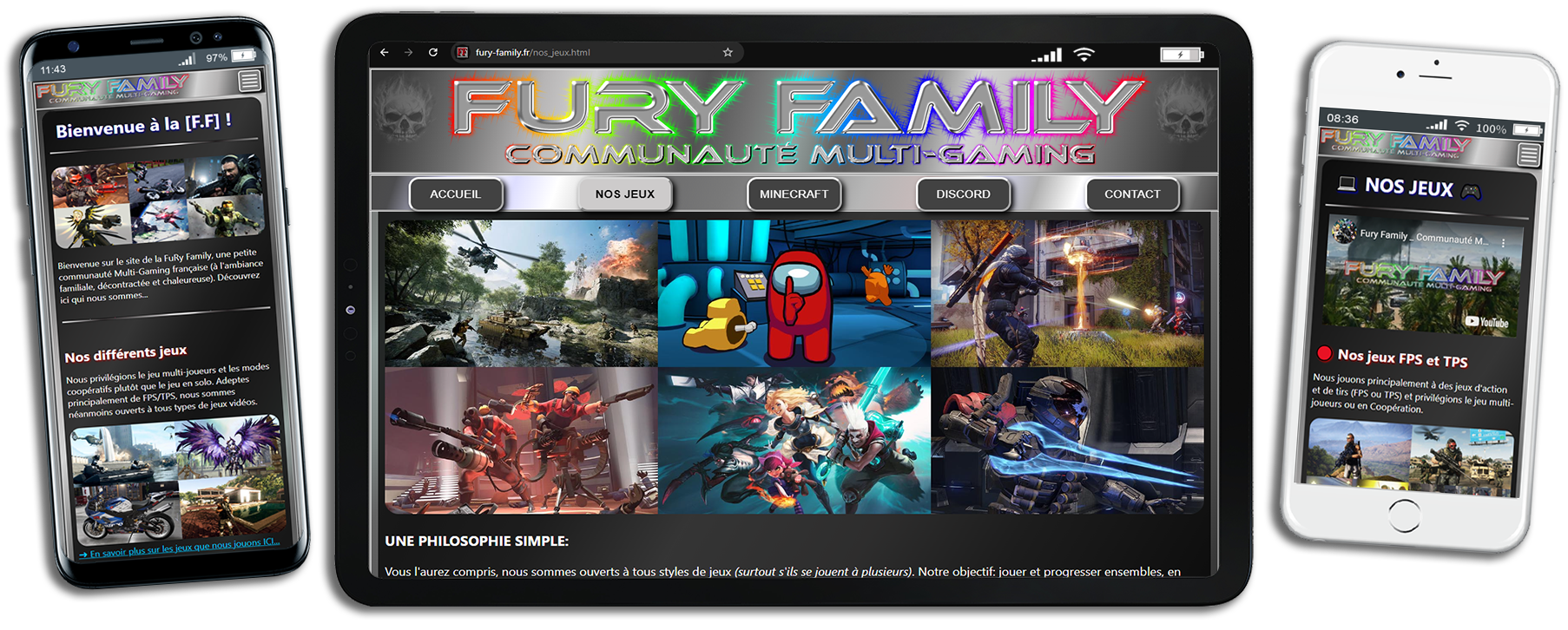Screen dimensions: 1568x630
Task: Open the YouTube video three-dot options menu
Action: (x=1504, y=243)
